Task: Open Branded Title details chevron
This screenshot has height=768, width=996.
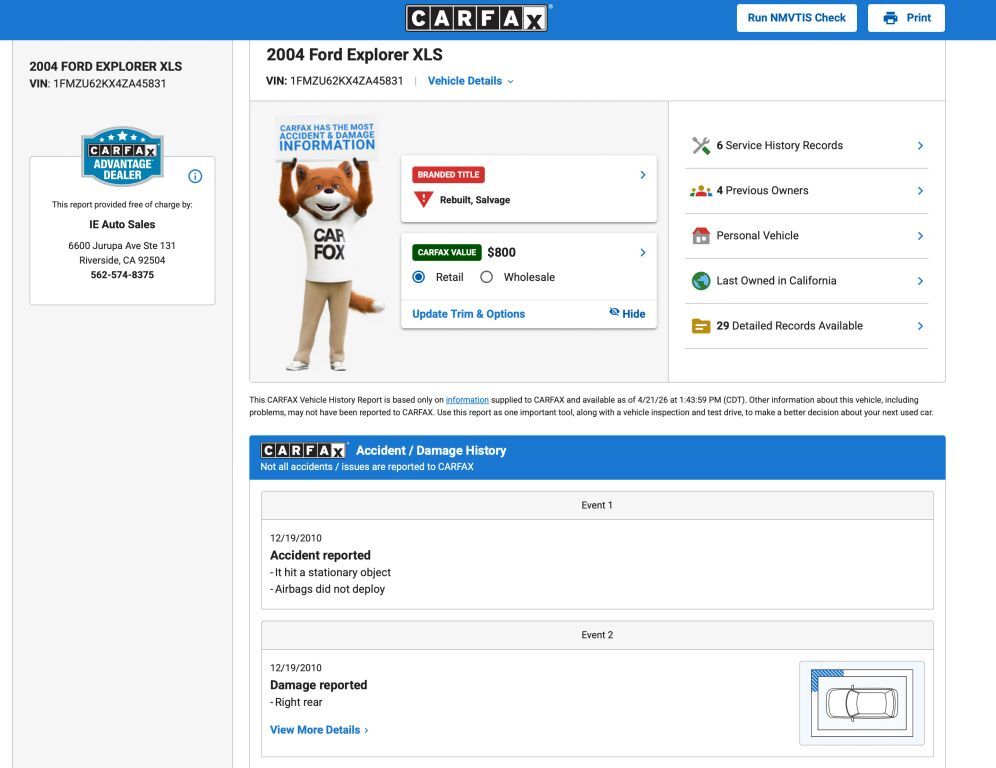Action: [642, 175]
